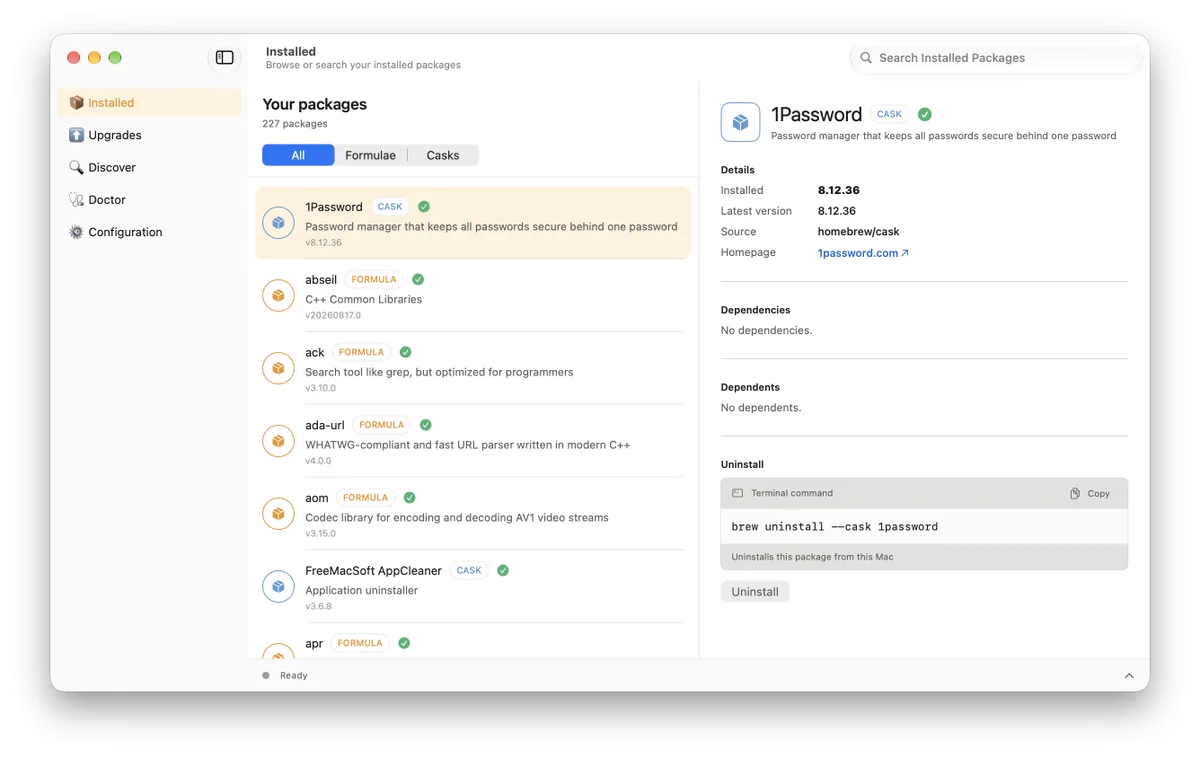
Task: Click the Configuration gear icon
Action: (x=77, y=232)
